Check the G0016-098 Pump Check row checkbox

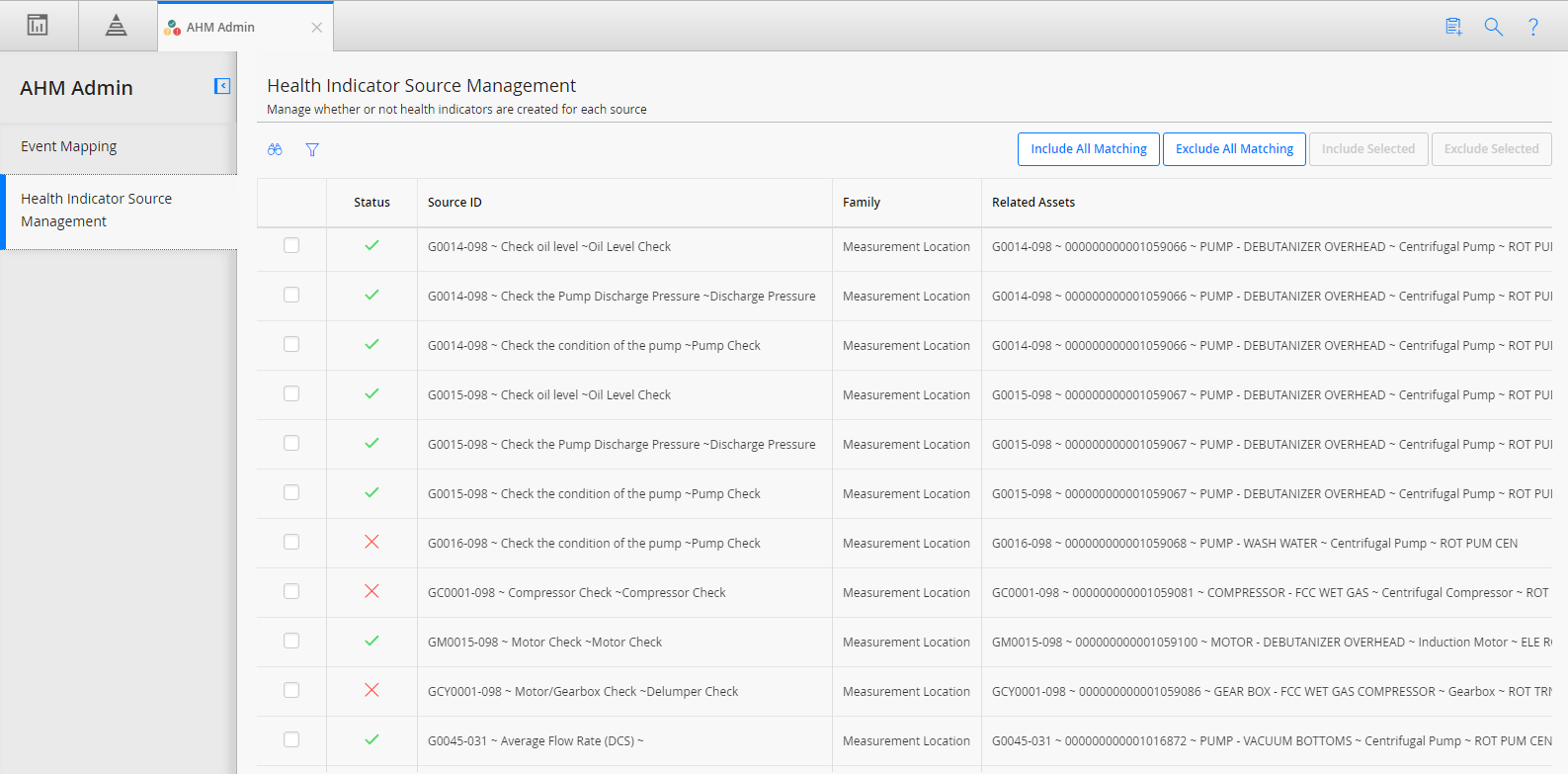click(x=291, y=542)
